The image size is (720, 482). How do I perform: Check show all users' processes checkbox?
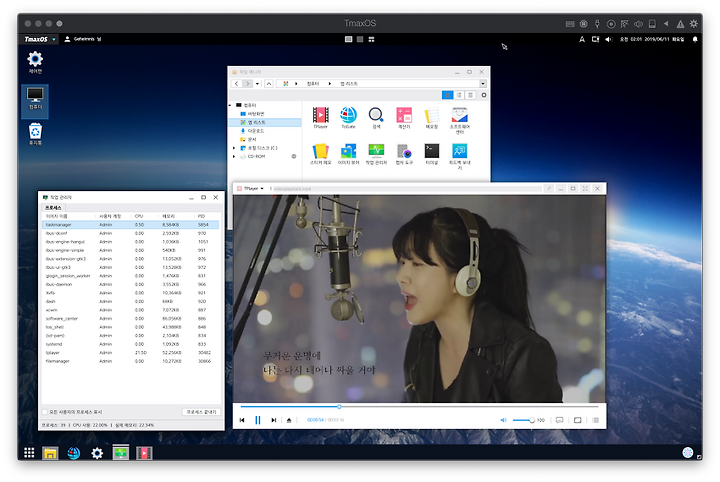coord(45,412)
